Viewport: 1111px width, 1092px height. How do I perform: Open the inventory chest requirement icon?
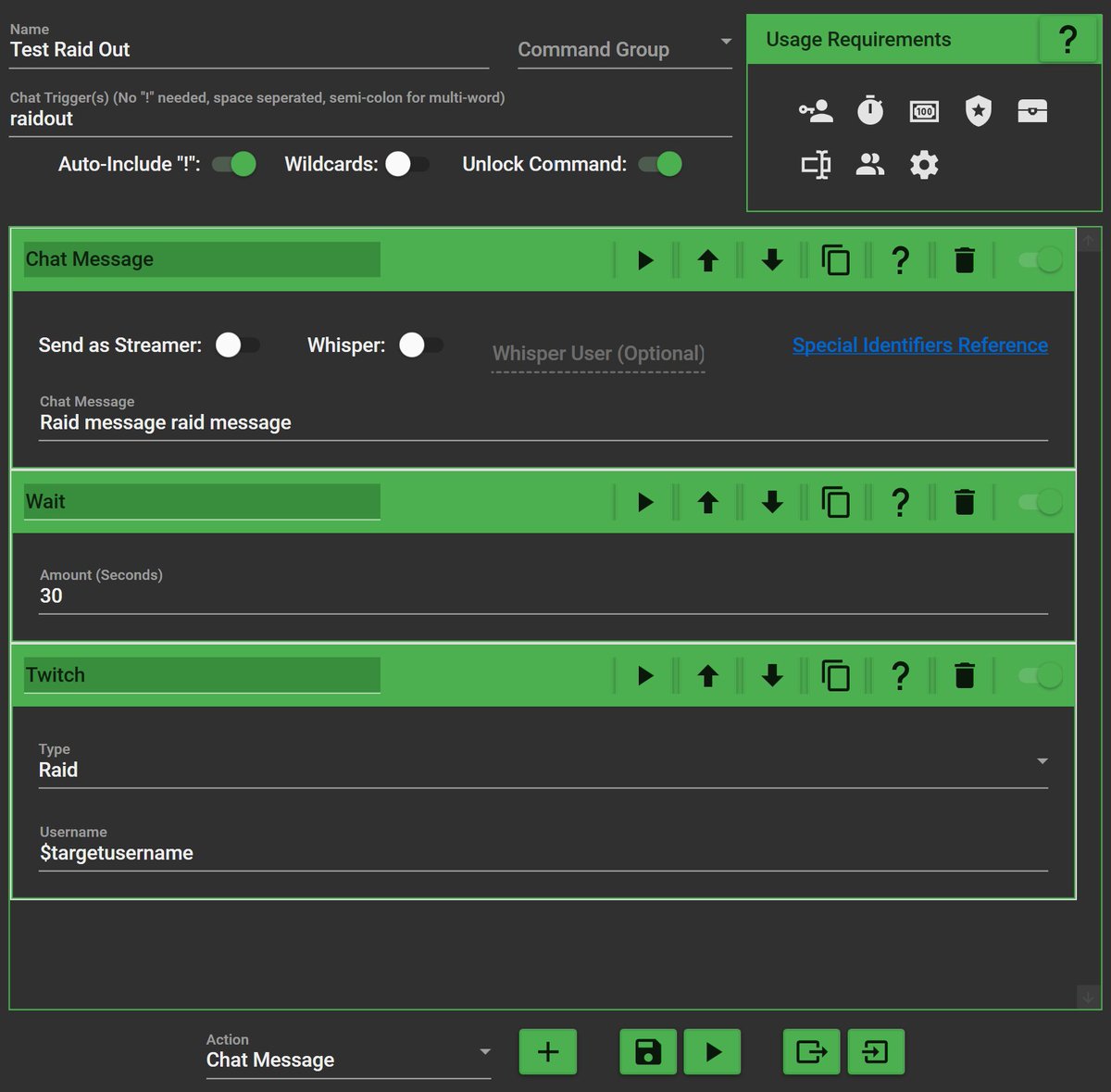pos(1032,111)
